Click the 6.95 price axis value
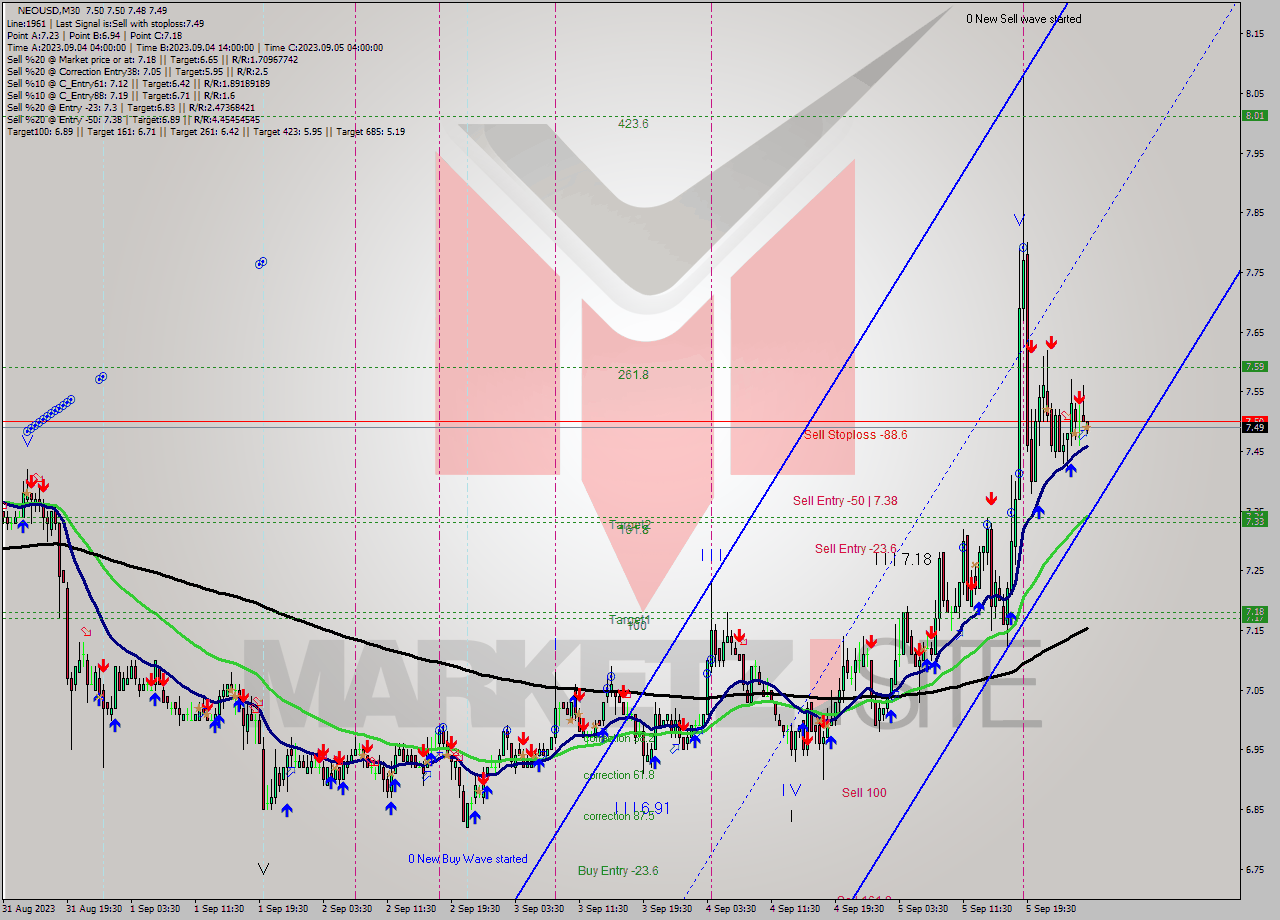Viewport: 1280px width, 920px height. (x=1256, y=749)
